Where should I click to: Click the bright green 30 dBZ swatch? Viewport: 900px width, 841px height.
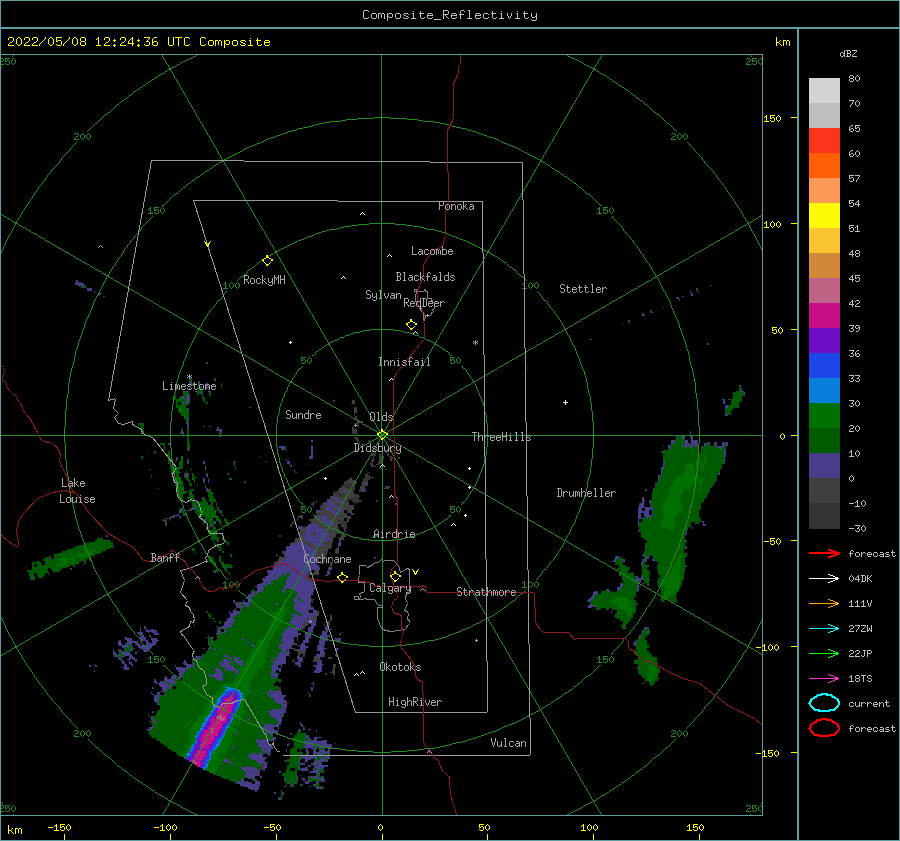824,416
